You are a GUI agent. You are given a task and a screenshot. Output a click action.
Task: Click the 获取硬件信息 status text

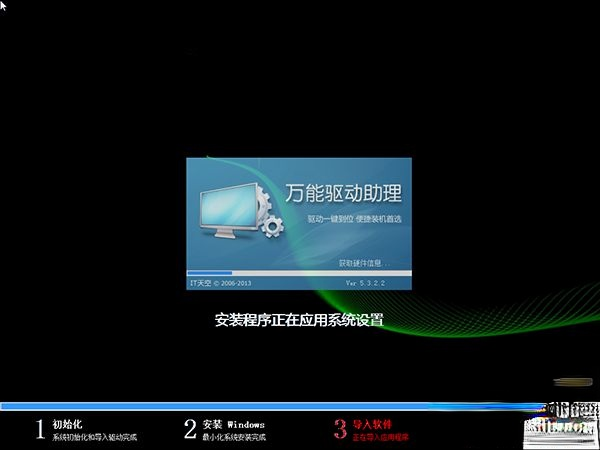point(364,263)
